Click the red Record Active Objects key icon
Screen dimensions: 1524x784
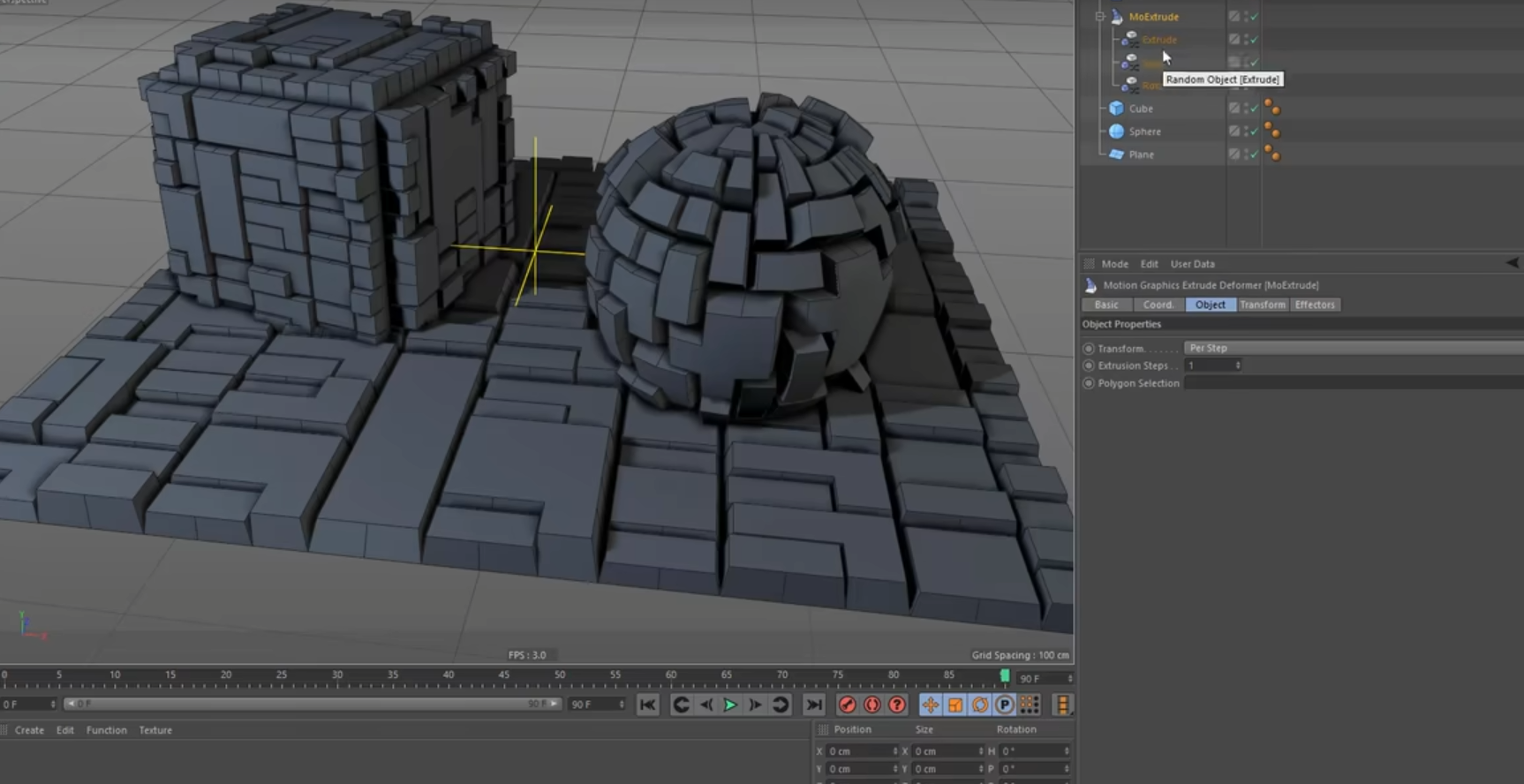847,705
